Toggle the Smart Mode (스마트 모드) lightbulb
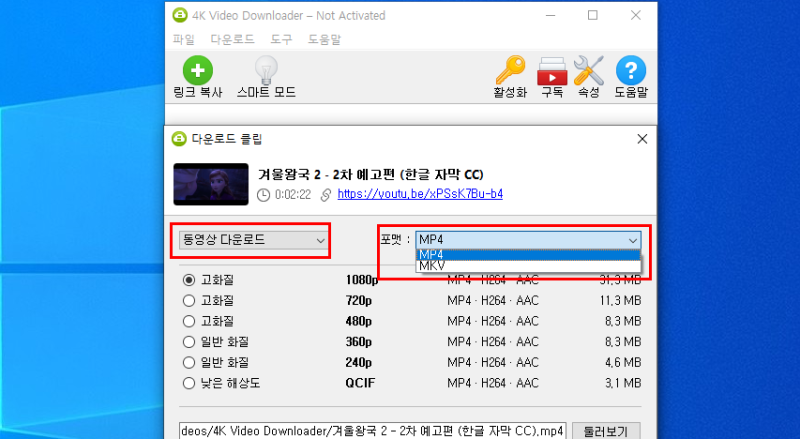The image size is (800, 439). click(266, 70)
